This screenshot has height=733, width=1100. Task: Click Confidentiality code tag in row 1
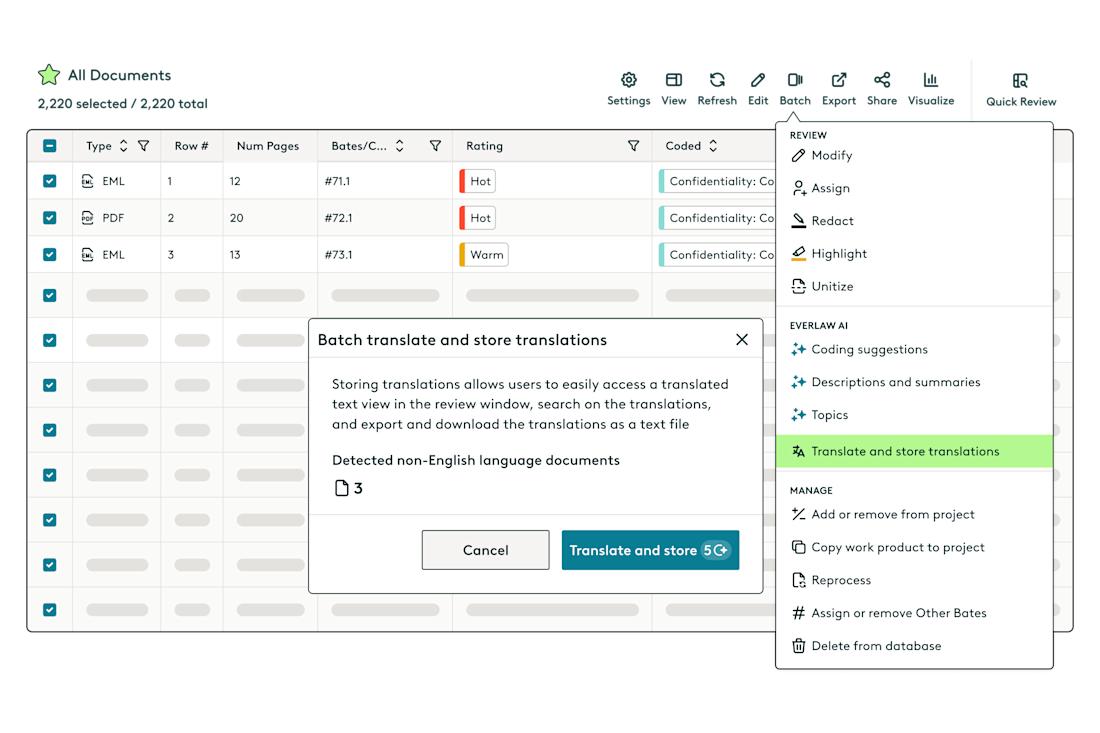coord(717,181)
